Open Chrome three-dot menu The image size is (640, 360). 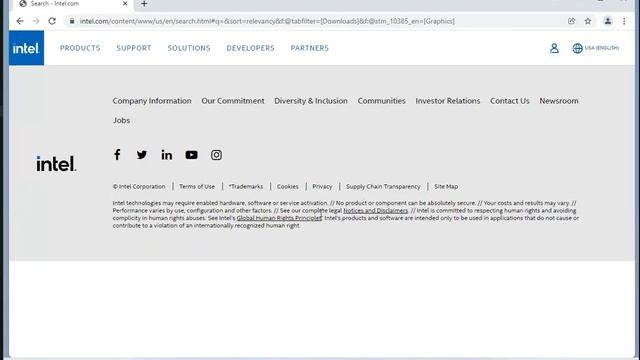[x=624, y=21]
